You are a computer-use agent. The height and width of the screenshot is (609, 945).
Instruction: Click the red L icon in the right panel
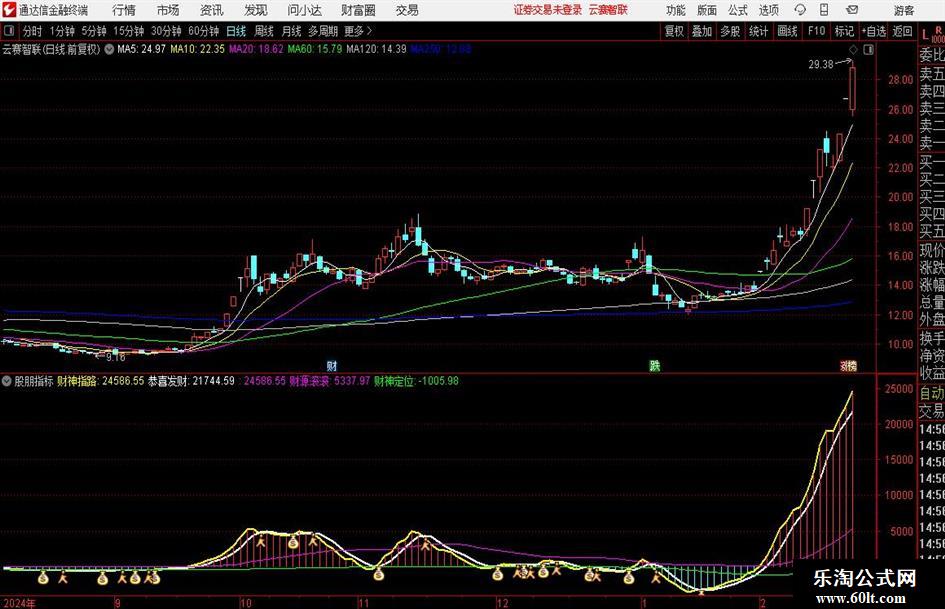[925, 35]
